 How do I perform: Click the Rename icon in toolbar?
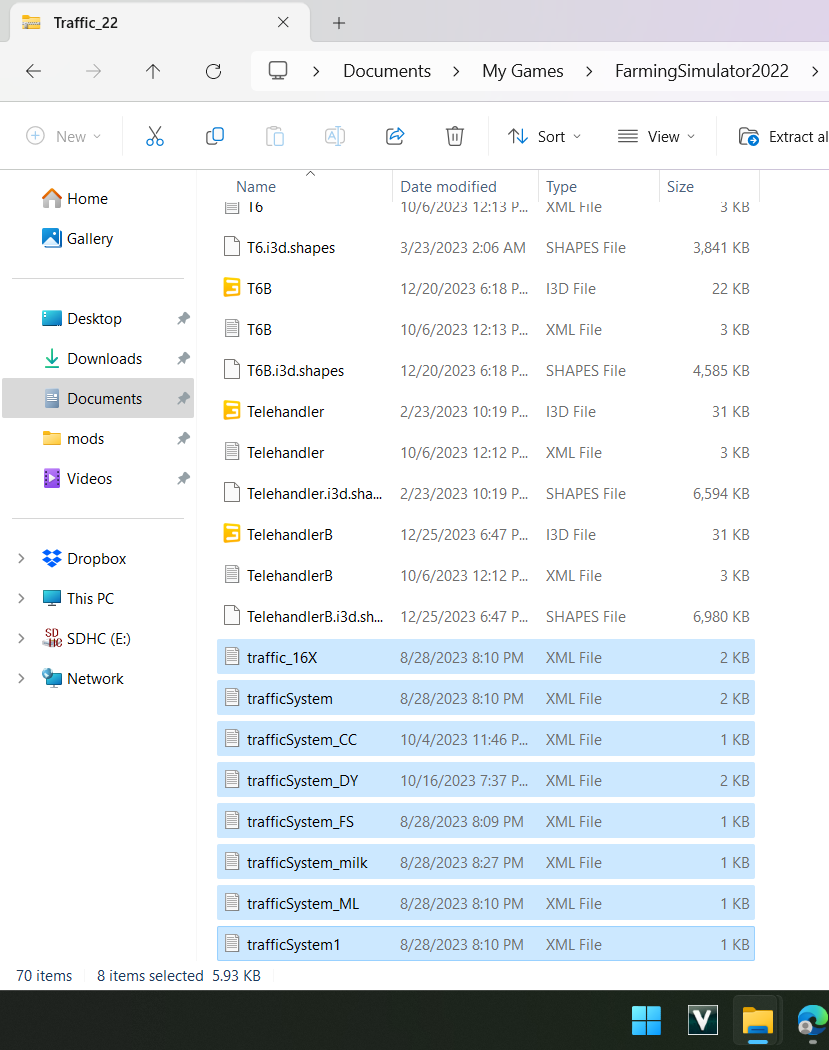[335, 137]
